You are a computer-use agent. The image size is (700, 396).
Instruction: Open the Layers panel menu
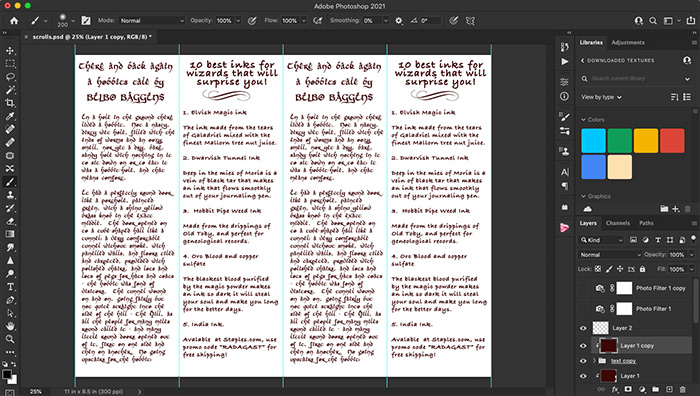click(x=694, y=223)
